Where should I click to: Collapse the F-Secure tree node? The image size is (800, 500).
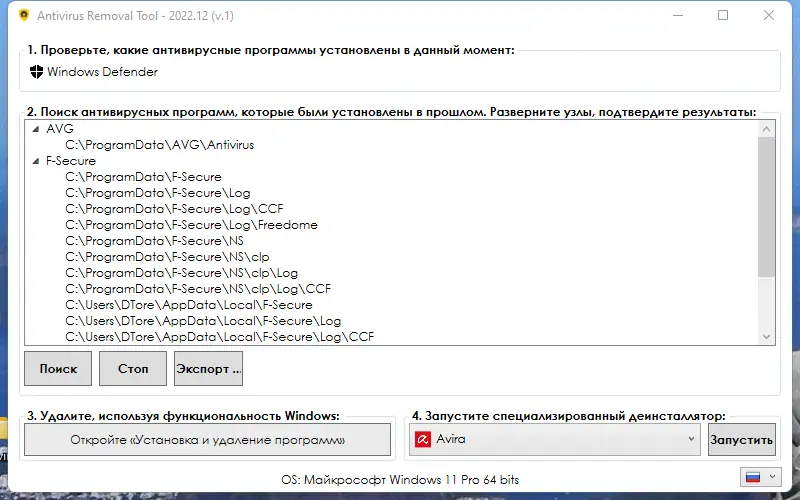[x=36, y=161]
